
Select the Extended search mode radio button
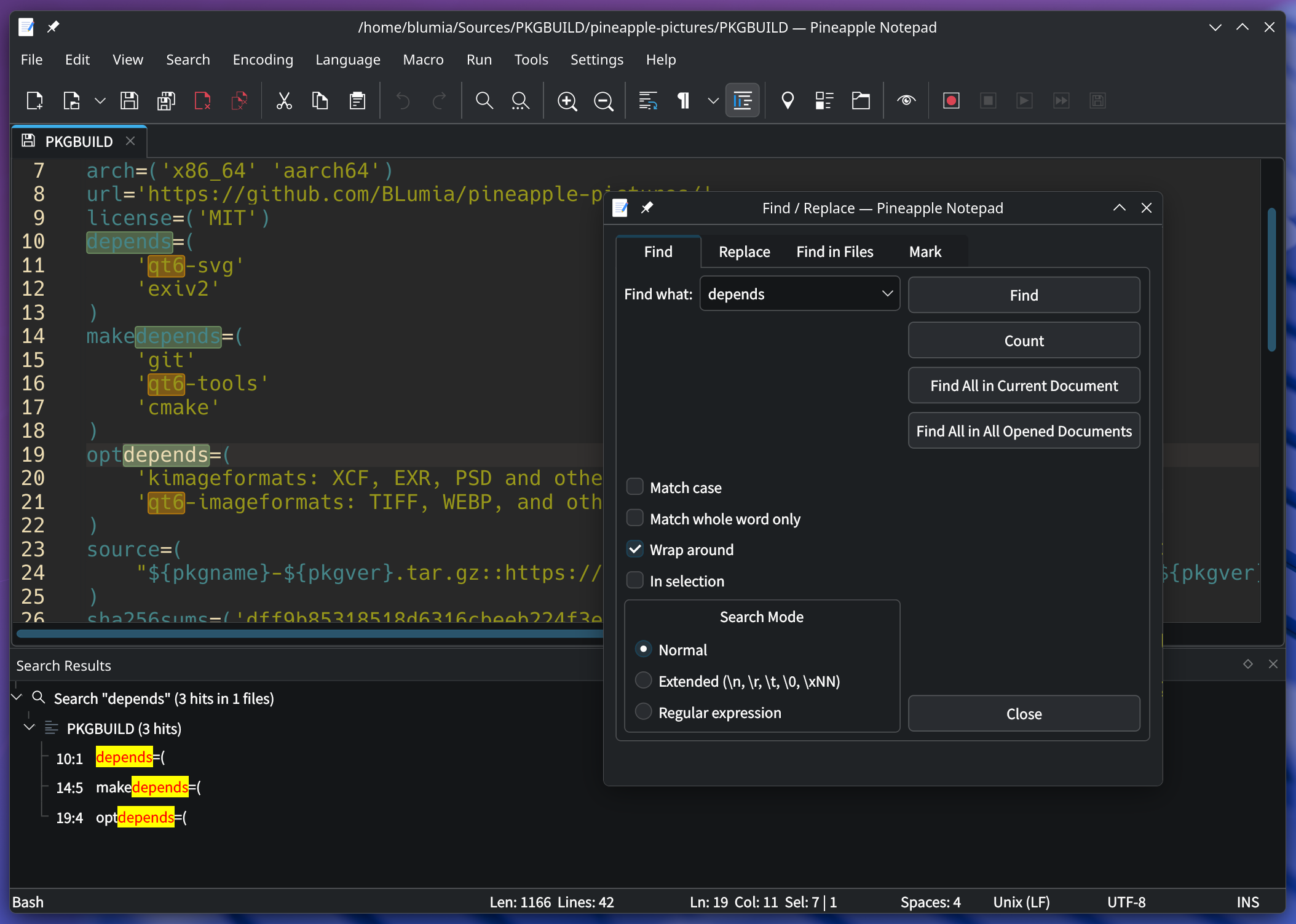click(643, 681)
